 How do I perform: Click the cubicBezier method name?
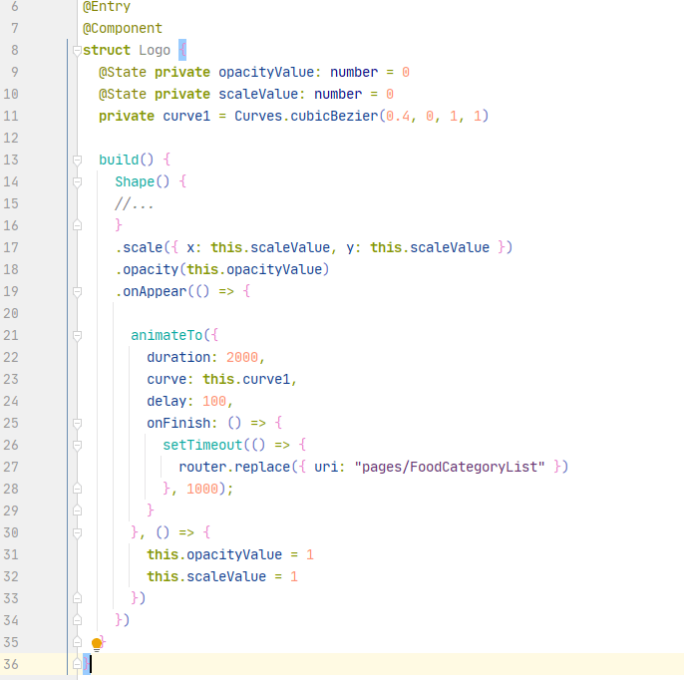click(334, 116)
